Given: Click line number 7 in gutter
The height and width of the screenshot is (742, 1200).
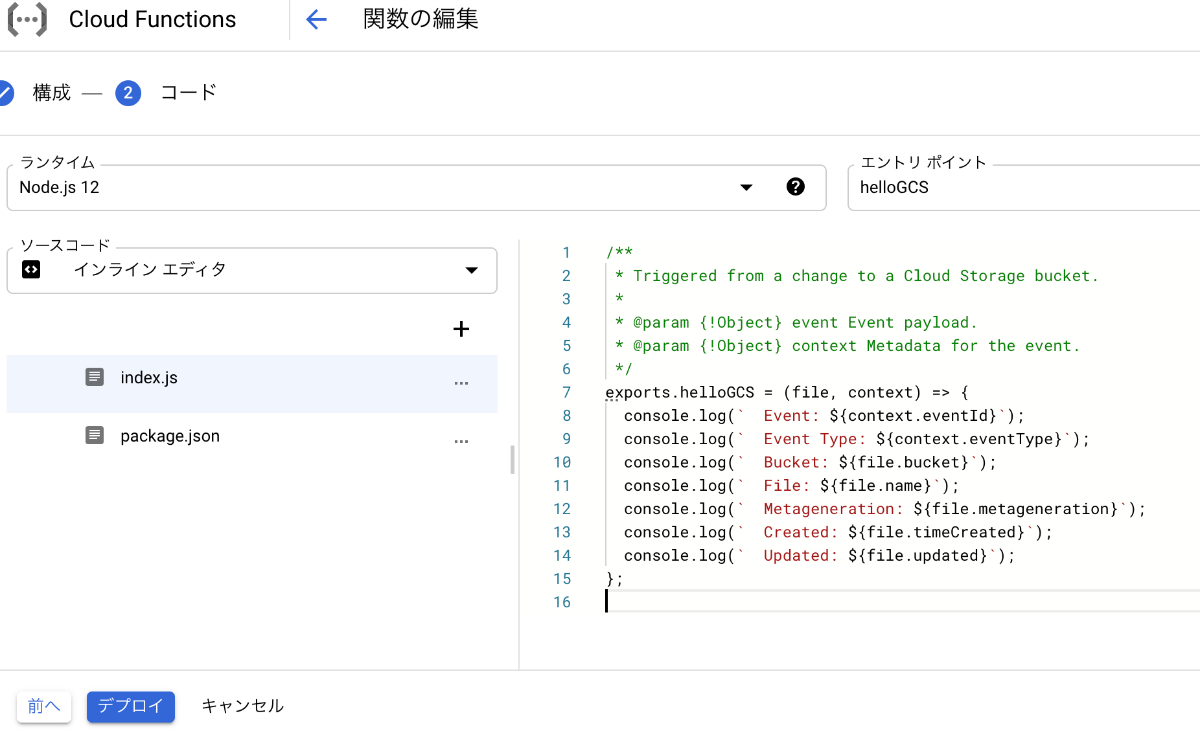Looking at the screenshot, I should click(566, 392).
